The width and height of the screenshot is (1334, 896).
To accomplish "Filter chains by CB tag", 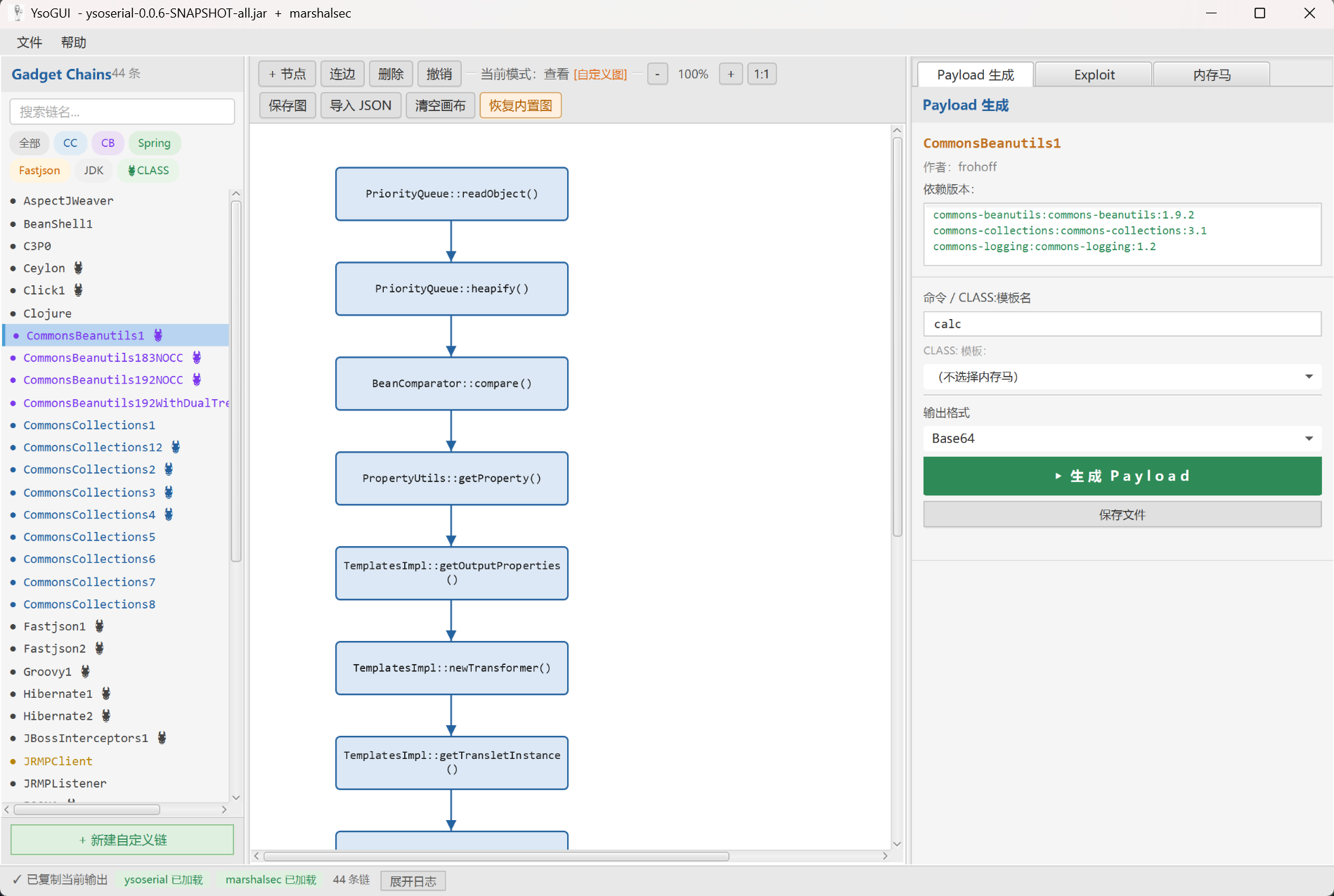I will tap(108, 143).
